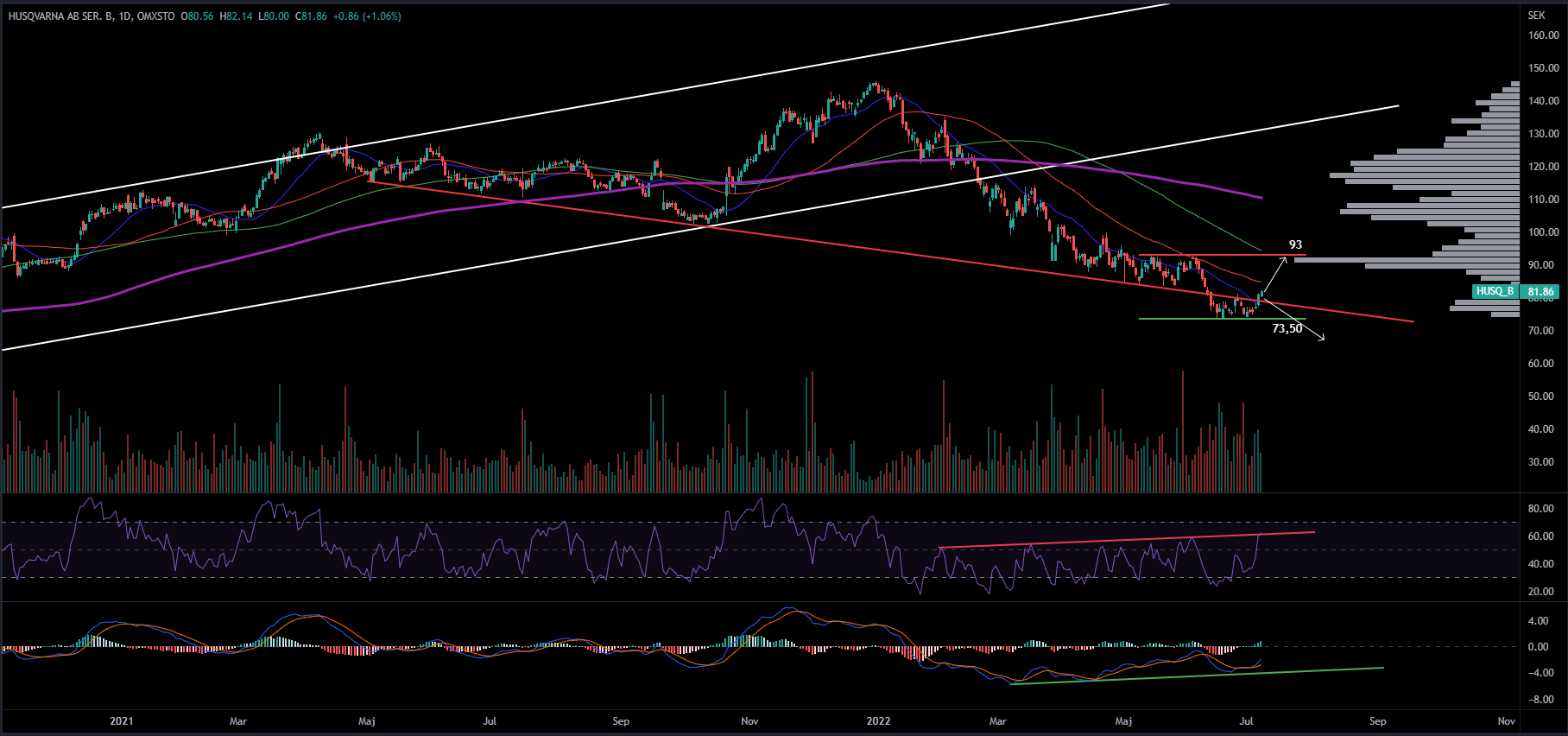This screenshot has height=736, width=1568.
Task: Click the OMXSTO exchange label in header
Action: point(155,16)
